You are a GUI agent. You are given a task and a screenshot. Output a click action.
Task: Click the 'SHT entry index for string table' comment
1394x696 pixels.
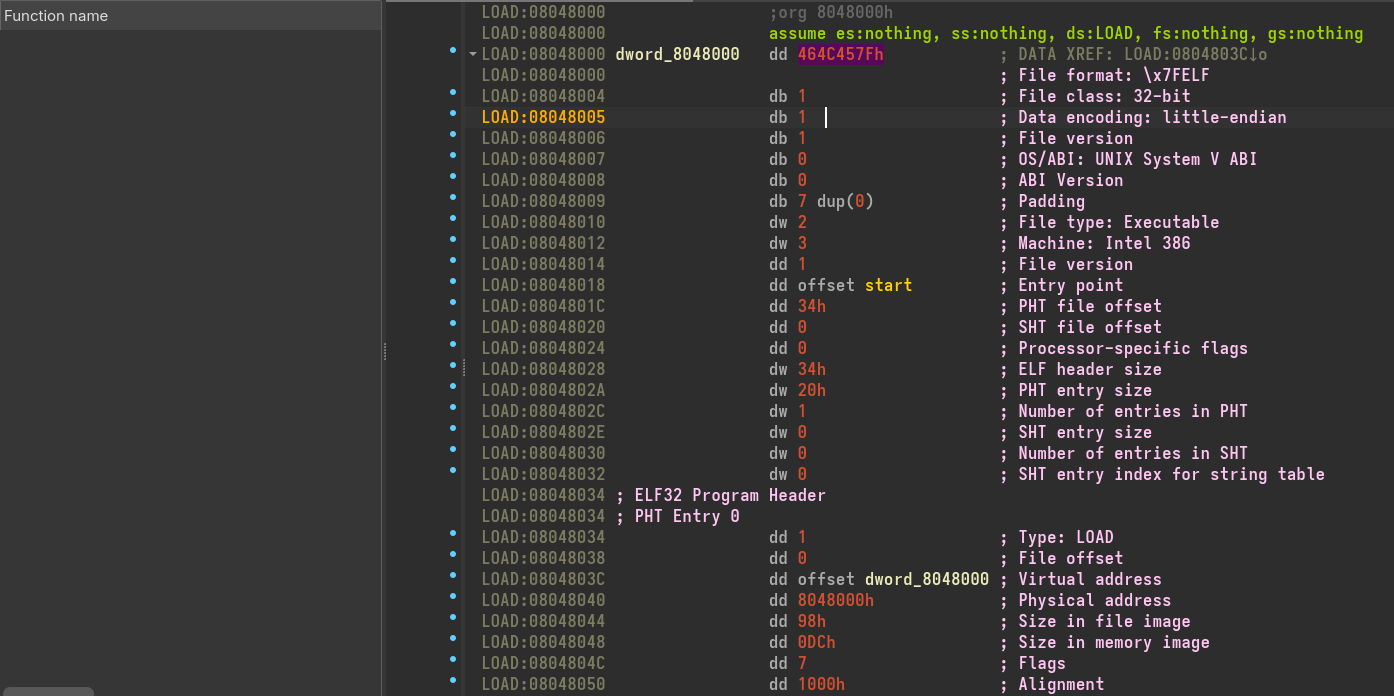click(x=1171, y=474)
